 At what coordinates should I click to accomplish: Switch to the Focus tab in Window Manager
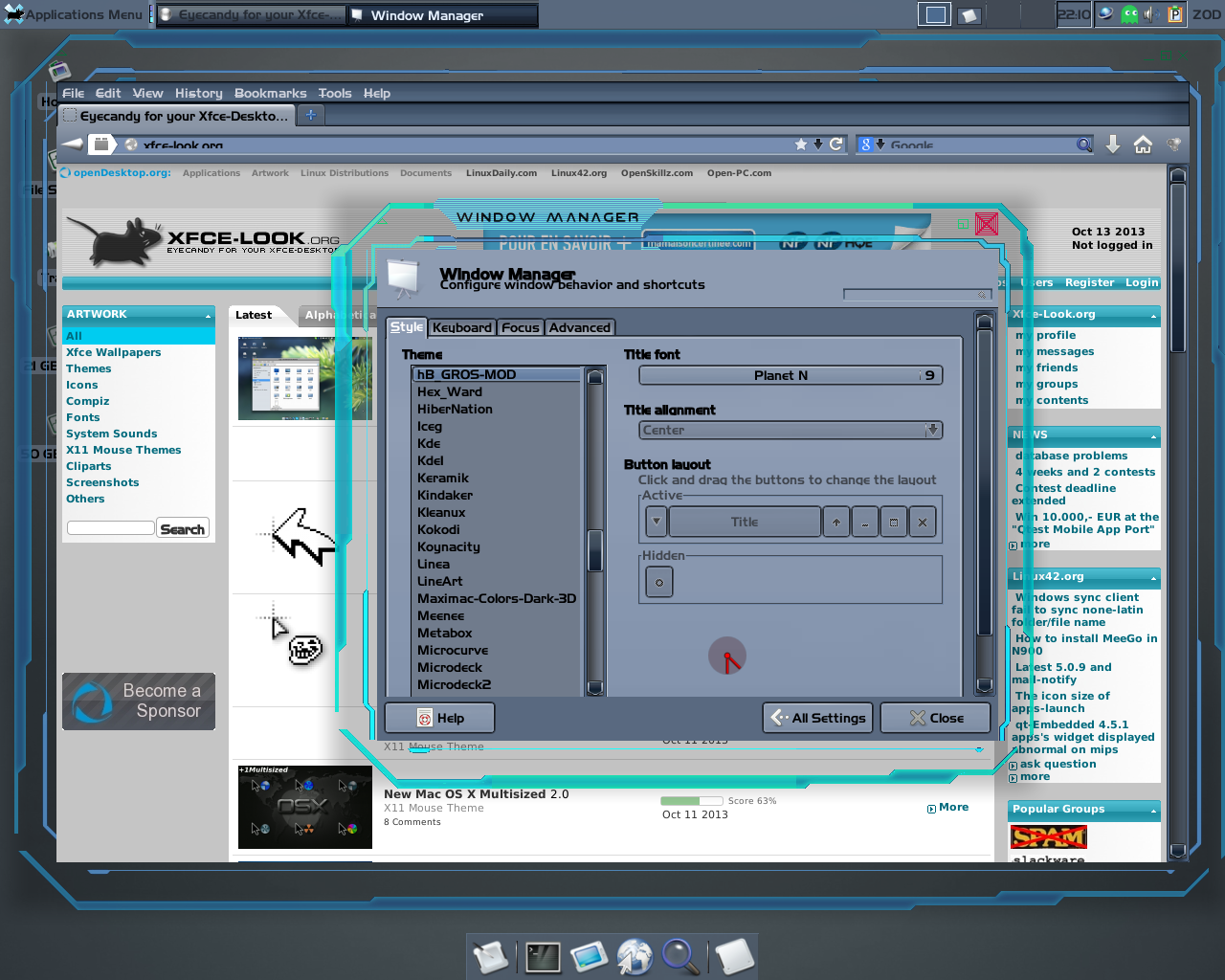[521, 327]
